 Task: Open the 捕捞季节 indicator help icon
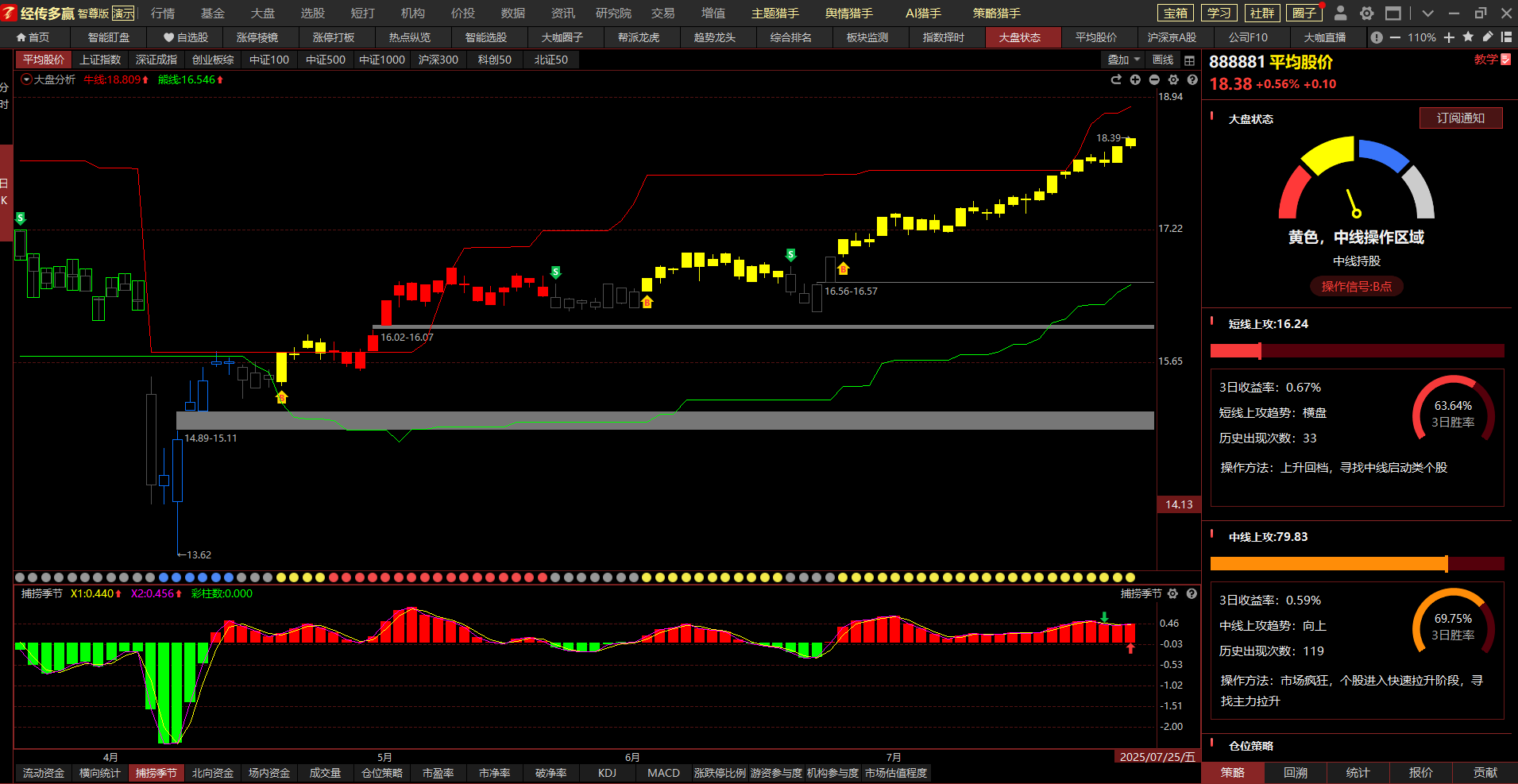(x=1192, y=593)
